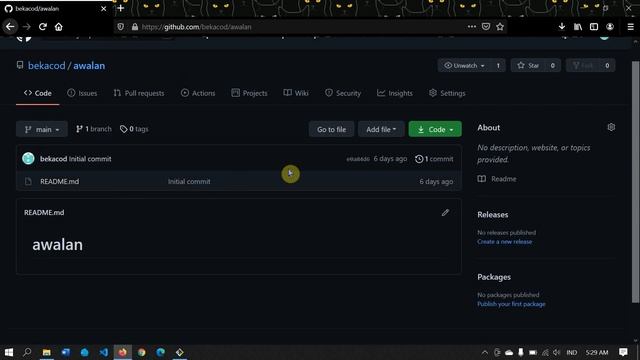Open Windows taskbar search

27,352
